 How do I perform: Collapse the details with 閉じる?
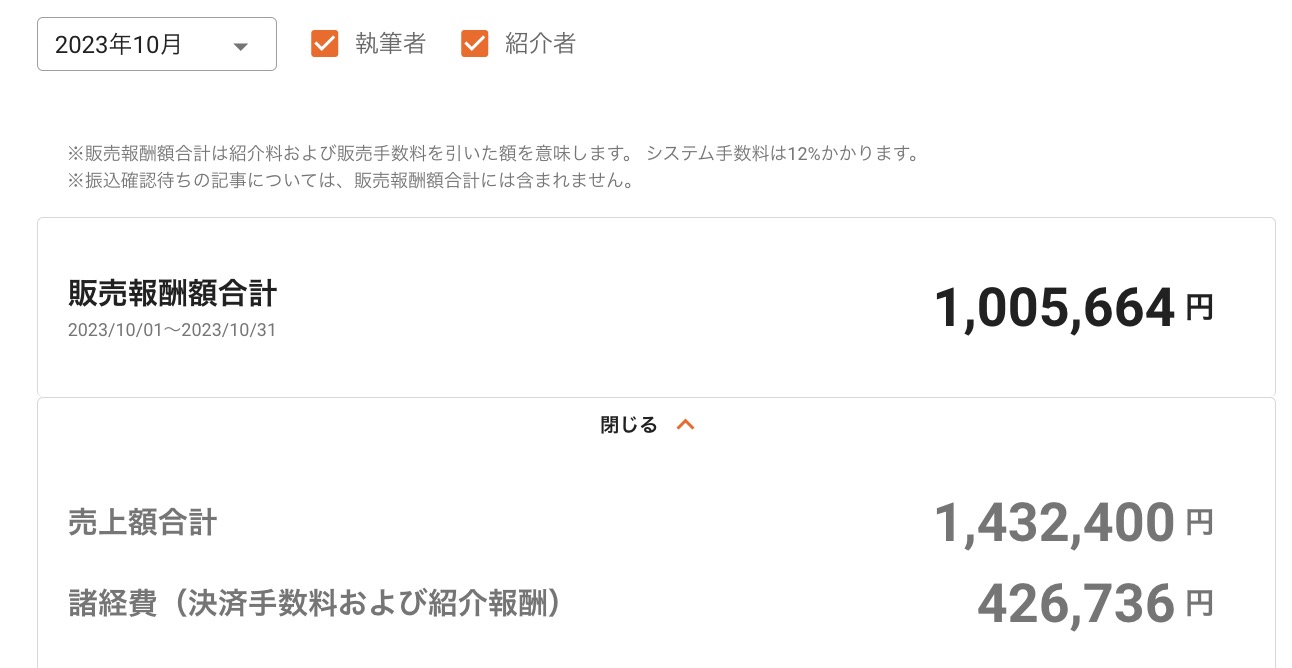(x=629, y=425)
